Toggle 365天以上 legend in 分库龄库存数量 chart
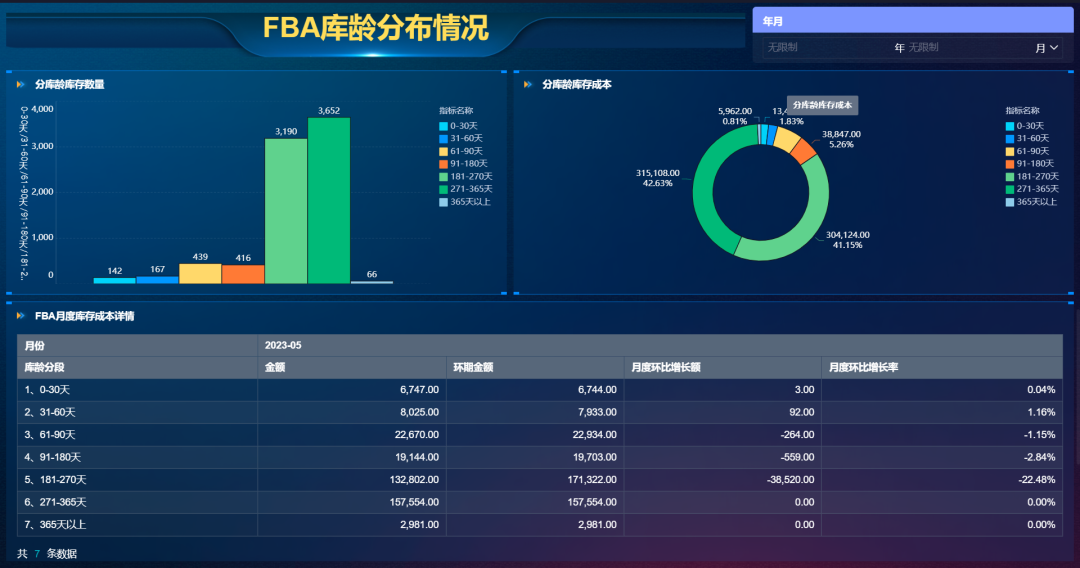The height and width of the screenshot is (568, 1080). (x=465, y=202)
